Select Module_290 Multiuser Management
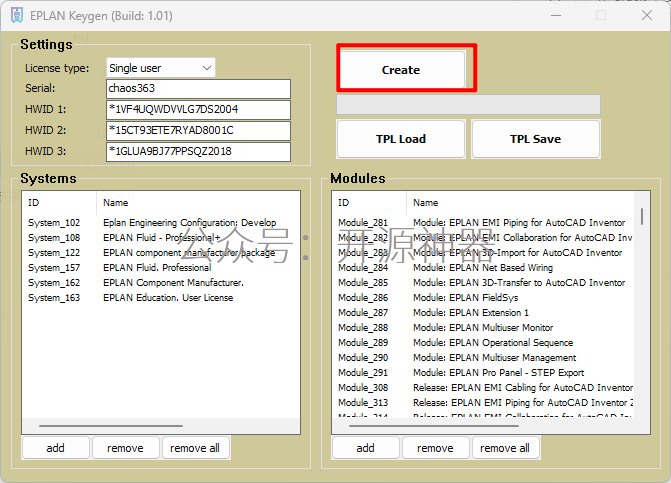 click(x=483, y=357)
